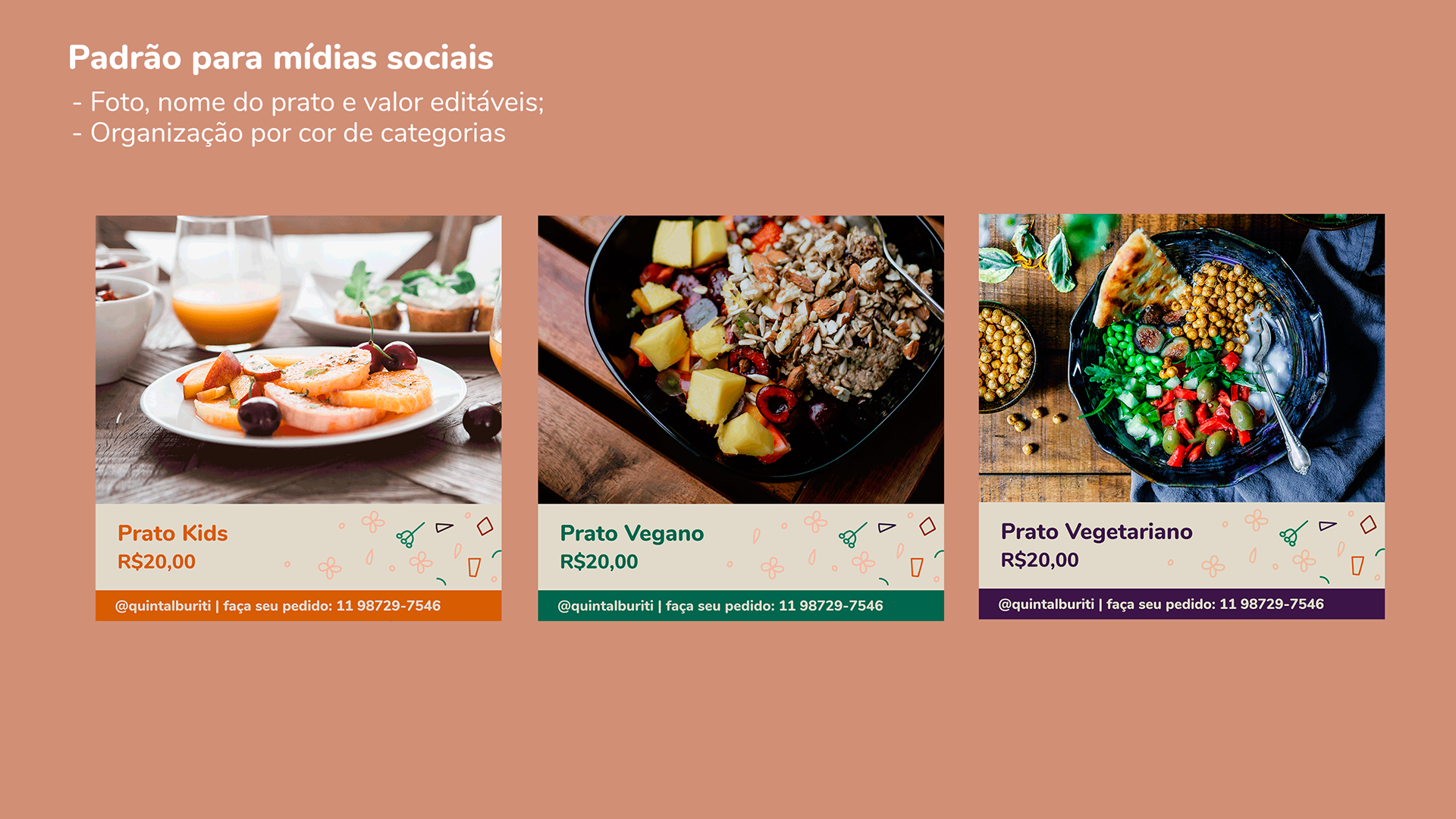
Task: Click the orange cup icon on Vegetariano card
Action: pyautogui.click(x=1357, y=565)
